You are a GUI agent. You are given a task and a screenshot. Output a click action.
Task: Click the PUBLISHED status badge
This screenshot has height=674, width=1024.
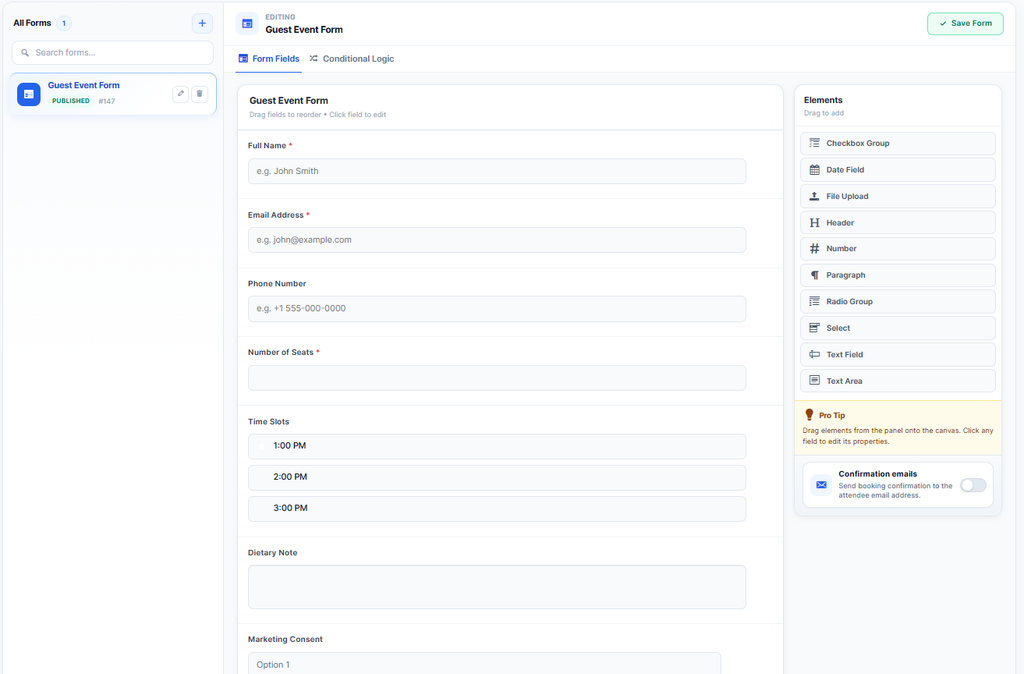(71, 101)
